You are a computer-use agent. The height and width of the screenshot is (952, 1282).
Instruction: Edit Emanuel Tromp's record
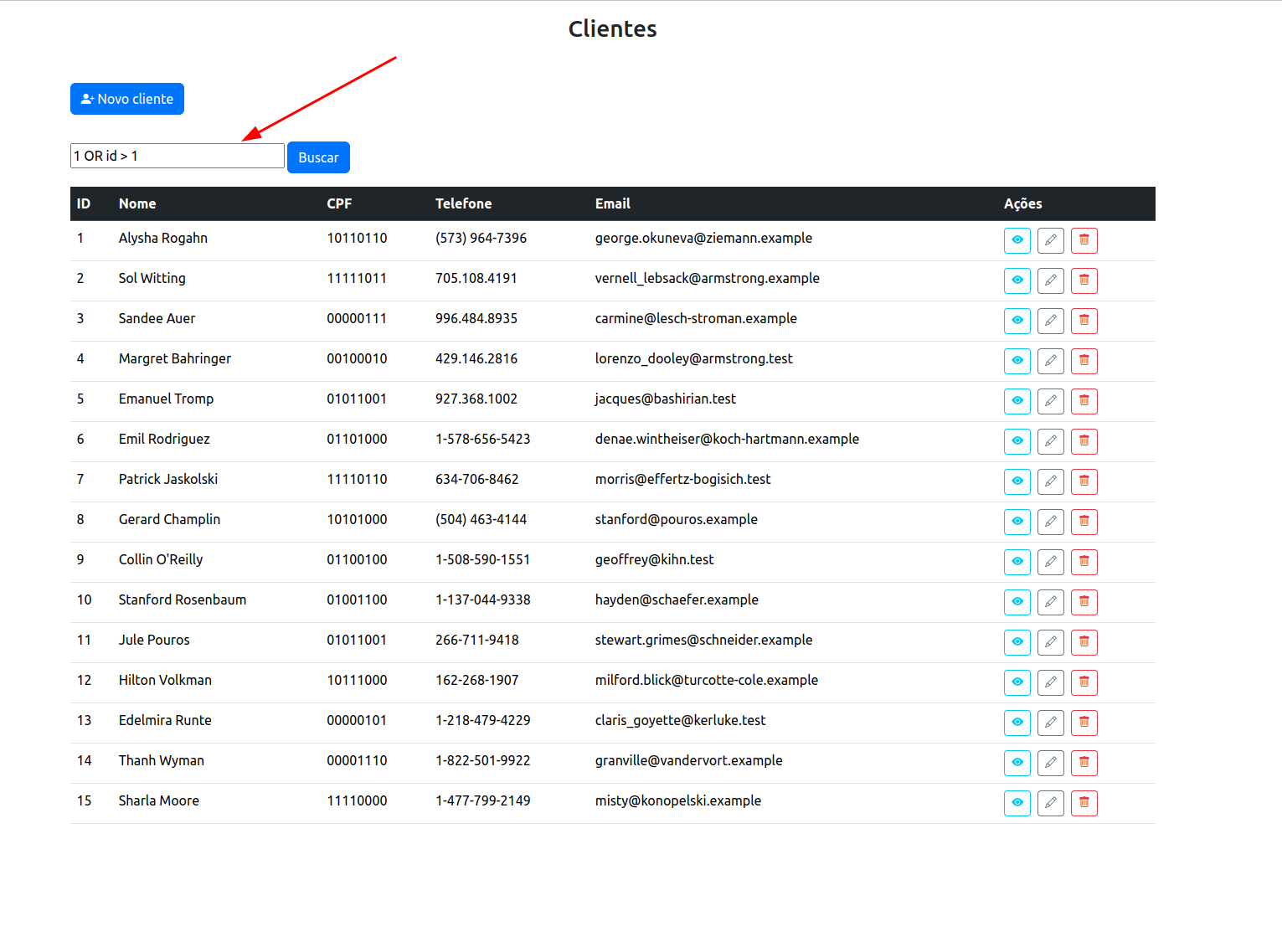point(1051,401)
